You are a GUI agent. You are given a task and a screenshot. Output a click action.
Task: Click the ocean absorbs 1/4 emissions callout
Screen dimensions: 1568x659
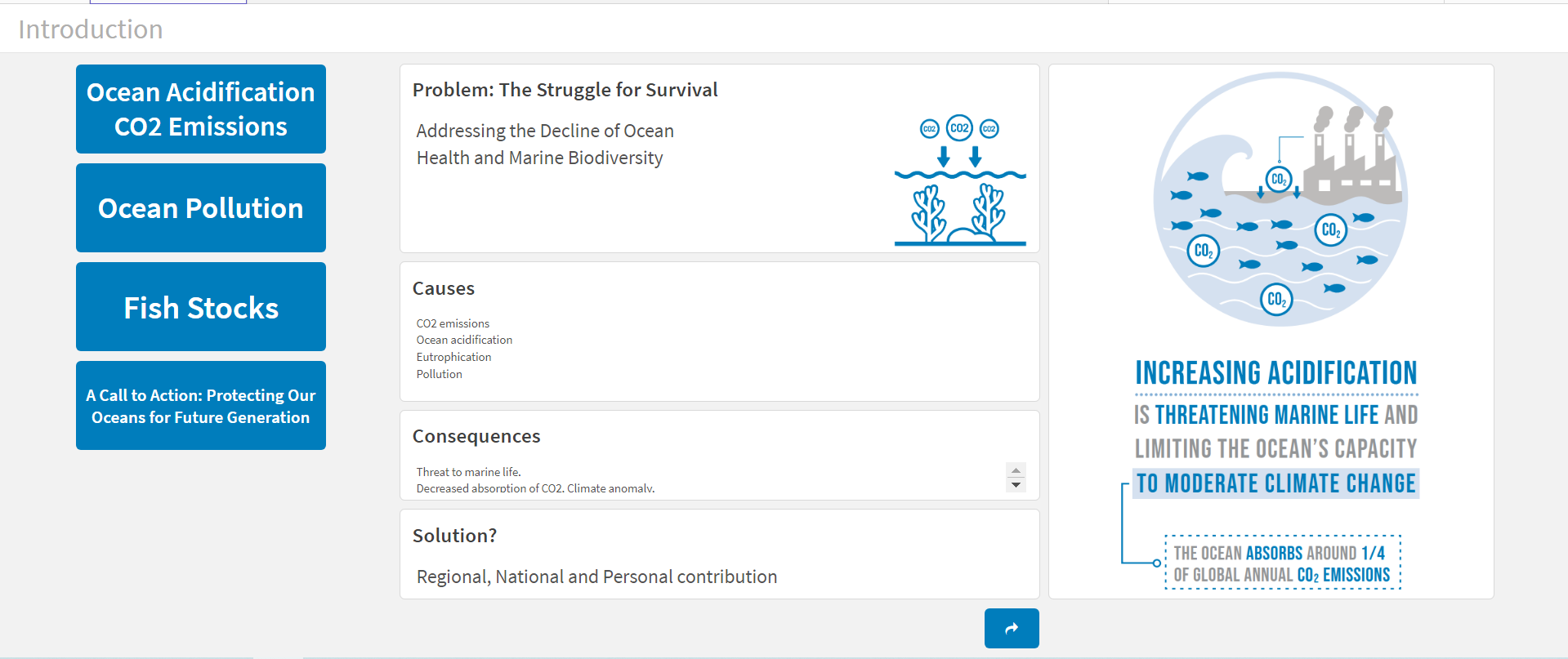click(1282, 563)
